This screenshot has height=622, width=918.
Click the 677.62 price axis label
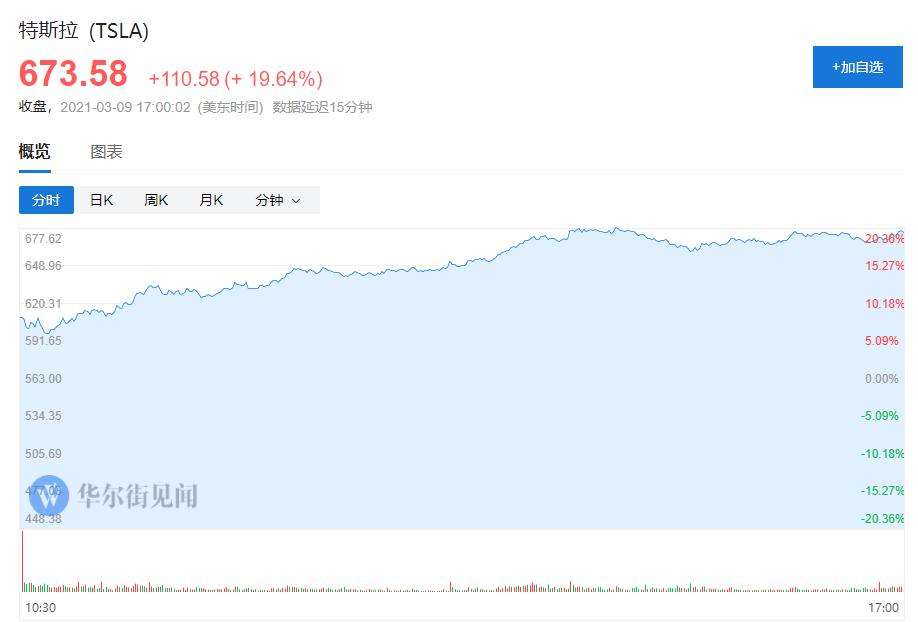(43, 238)
